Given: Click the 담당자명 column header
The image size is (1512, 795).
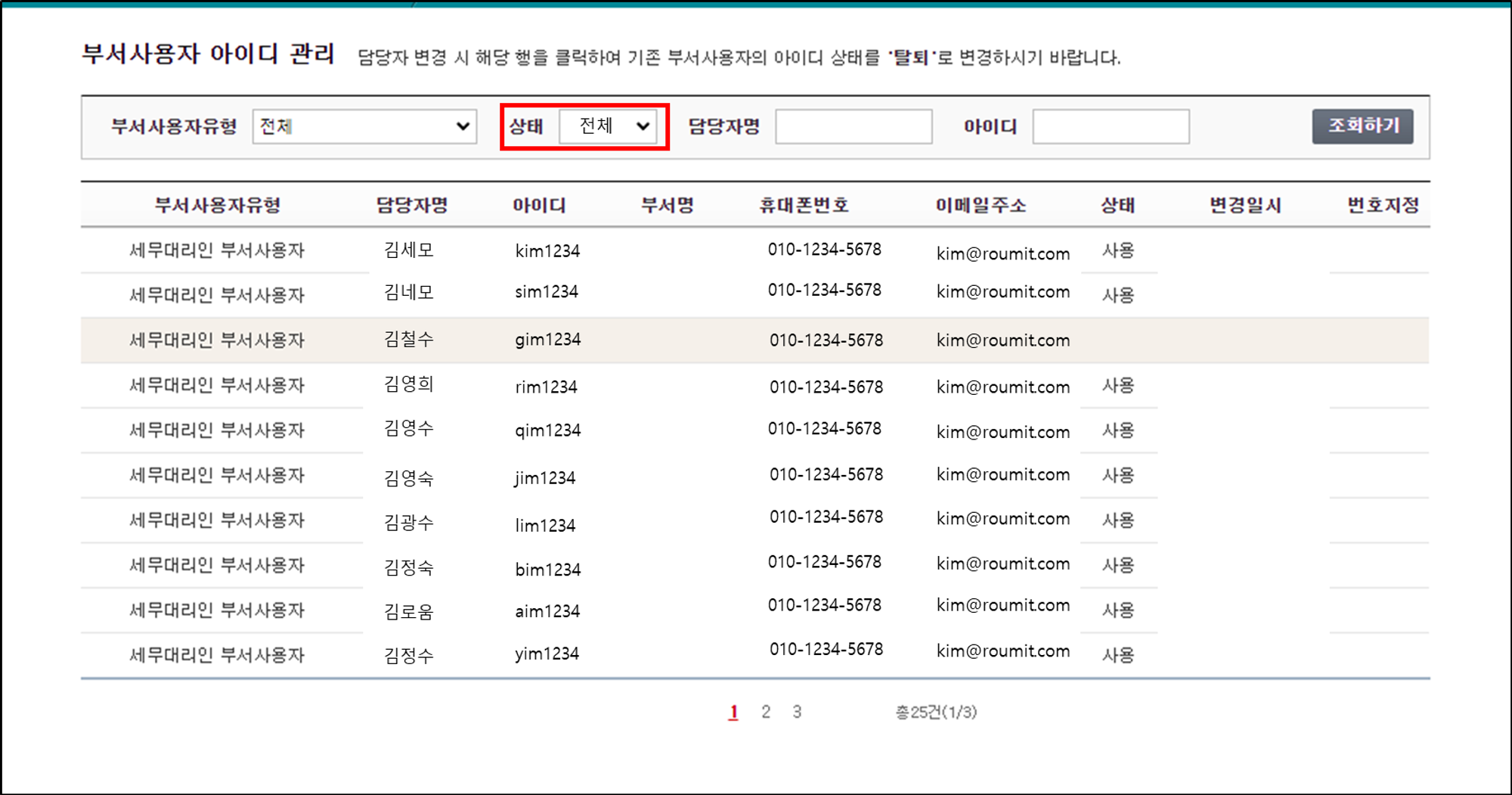Looking at the screenshot, I should point(412,205).
